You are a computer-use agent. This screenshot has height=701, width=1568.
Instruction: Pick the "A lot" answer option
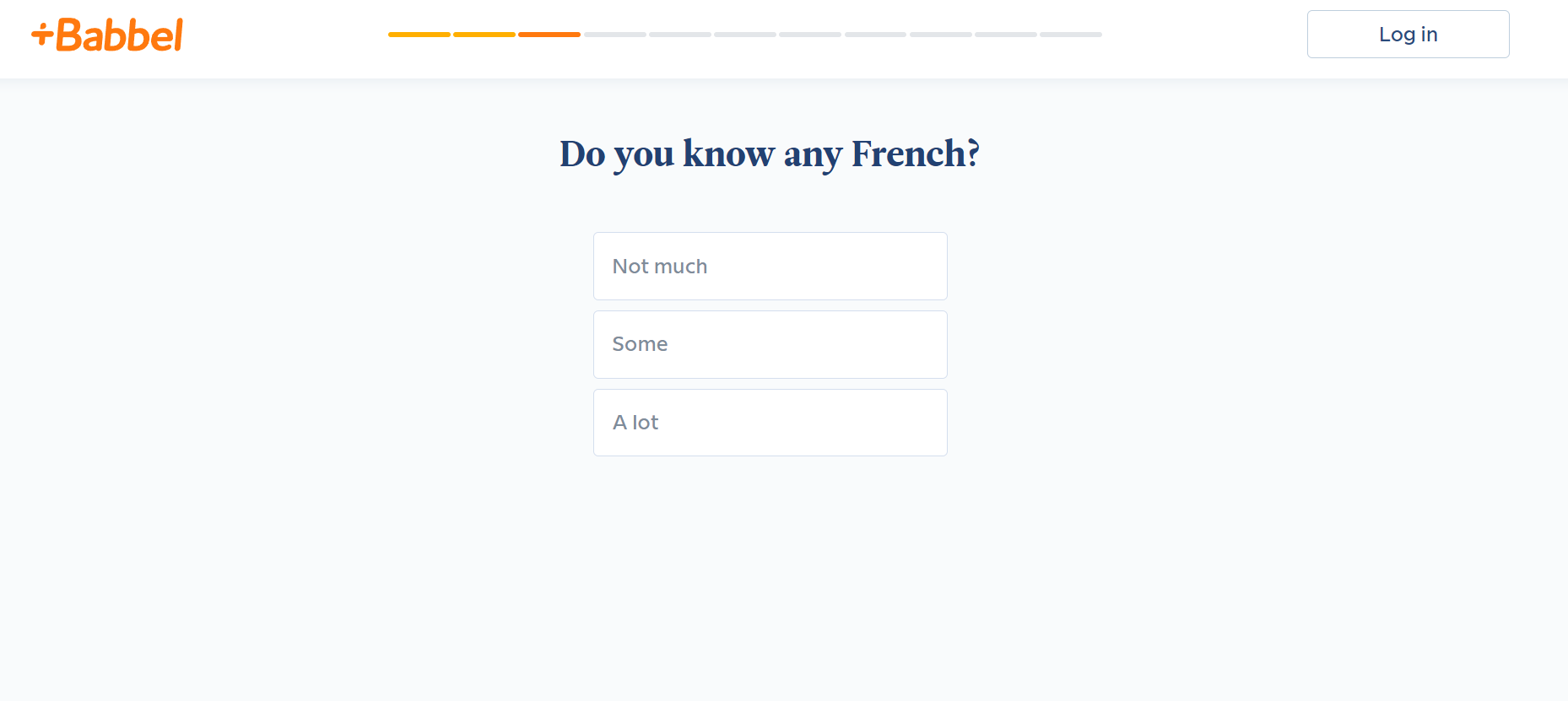(770, 423)
